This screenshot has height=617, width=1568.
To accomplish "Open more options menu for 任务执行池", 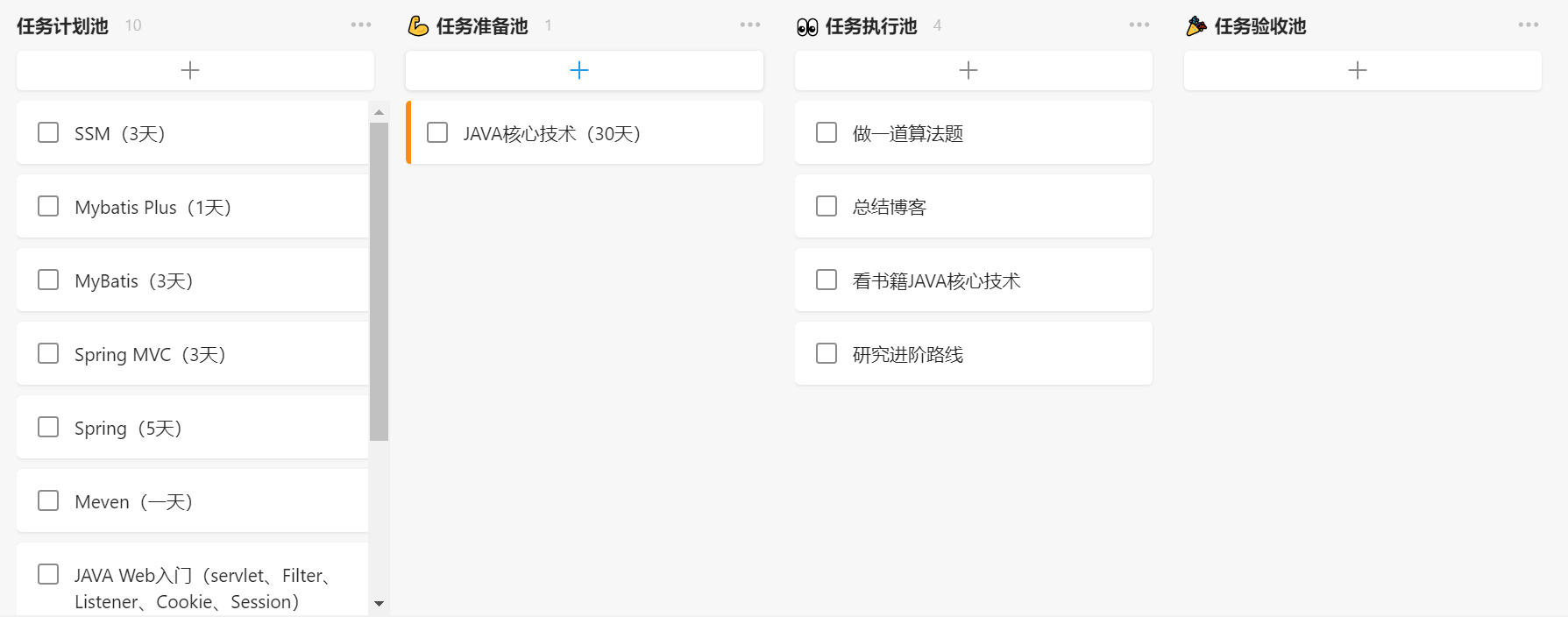I will tap(1139, 25).
